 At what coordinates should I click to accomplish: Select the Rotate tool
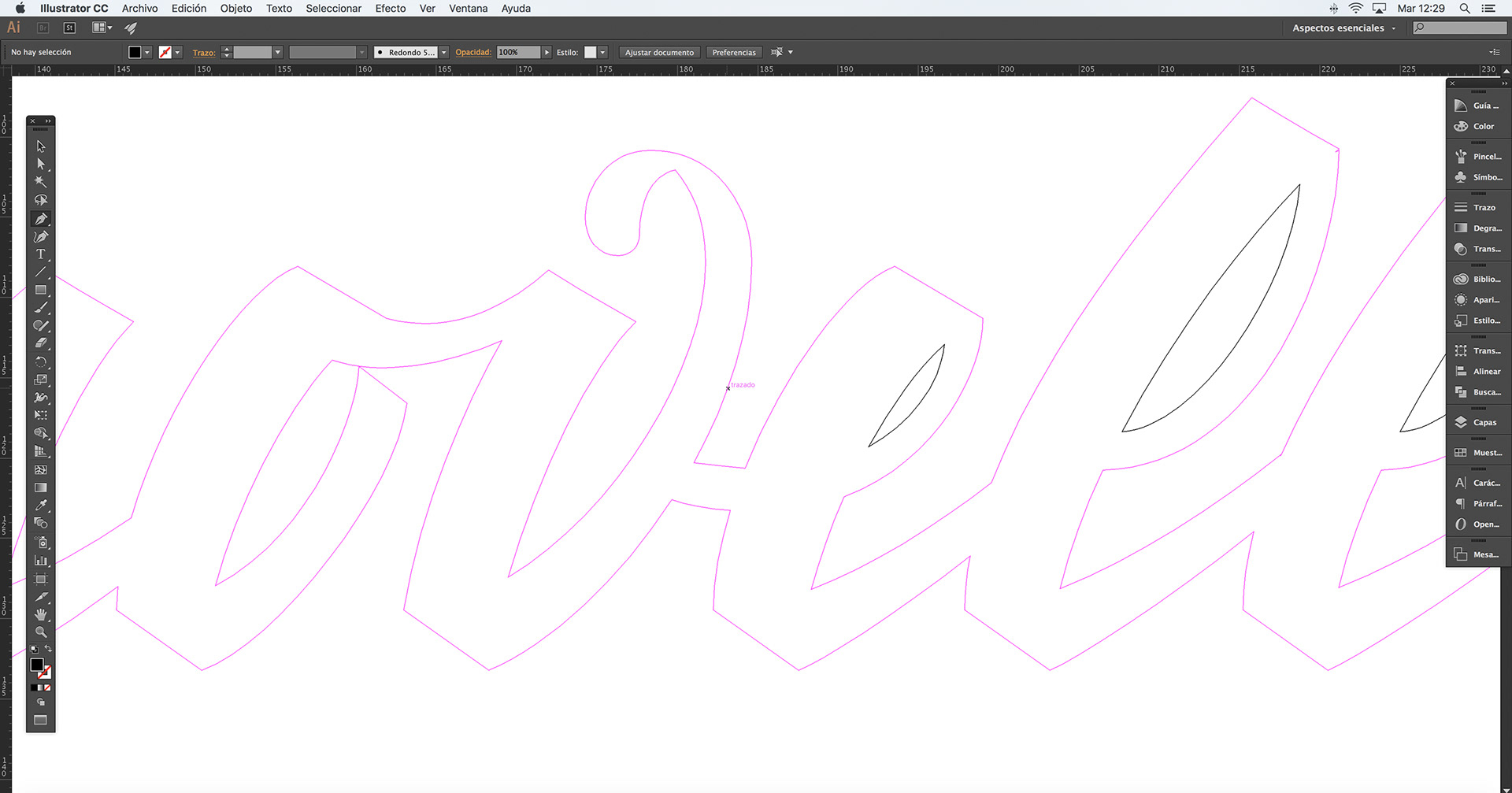click(x=41, y=361)
